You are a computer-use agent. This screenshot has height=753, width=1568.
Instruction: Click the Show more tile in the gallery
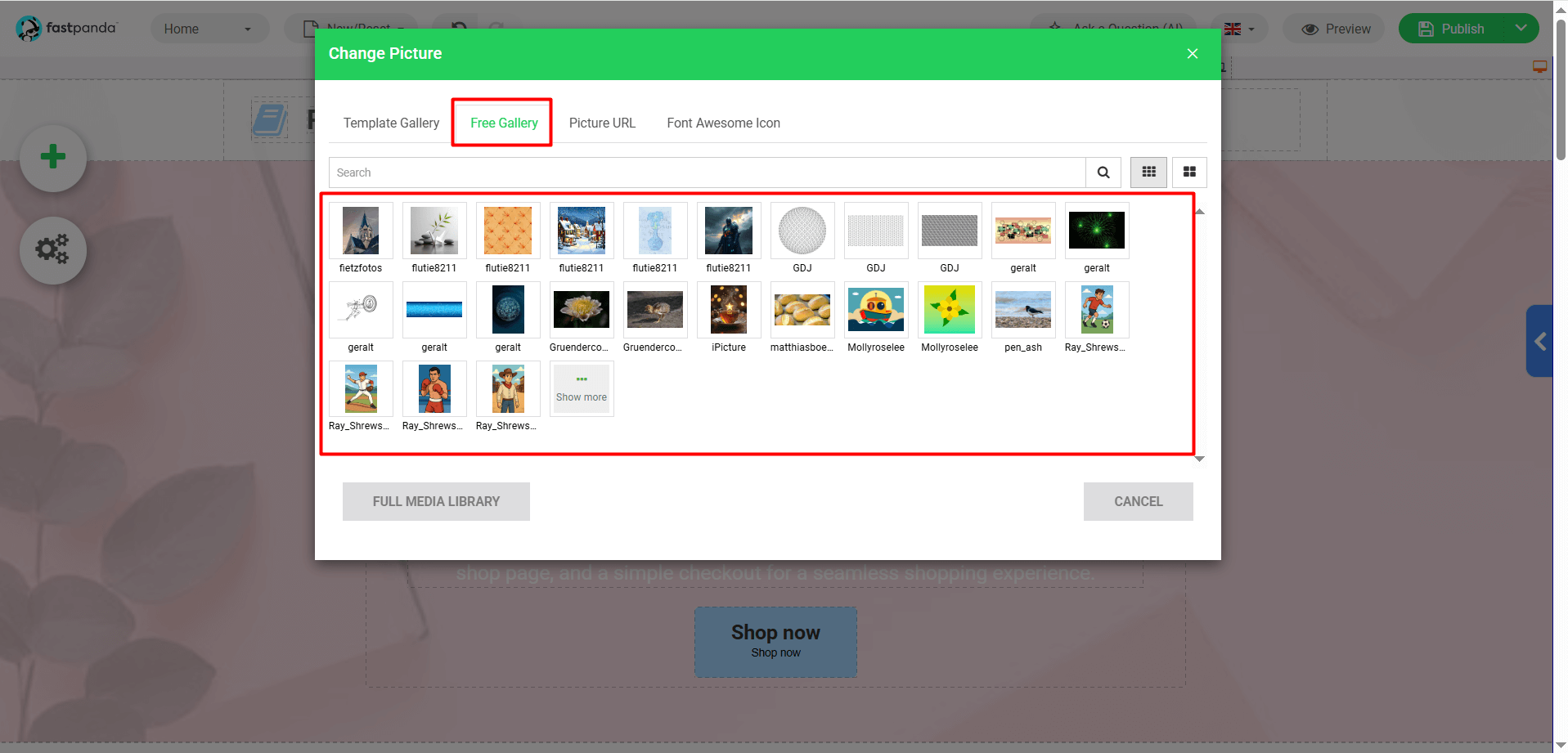581,388
